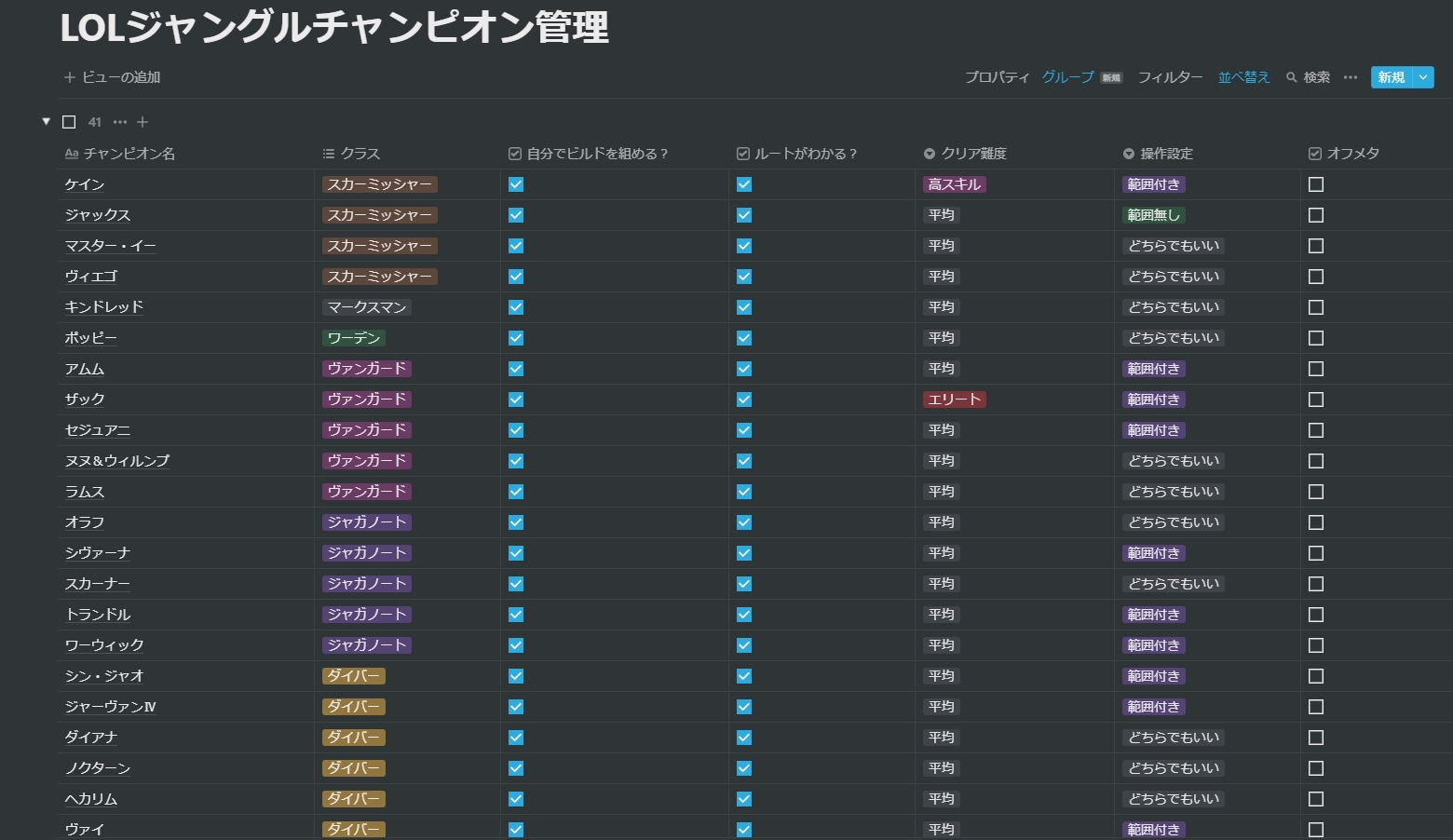Click the select icon of クリア難度 header
The height and width of the screenshot is (840, 1453).
click(929, 154)
